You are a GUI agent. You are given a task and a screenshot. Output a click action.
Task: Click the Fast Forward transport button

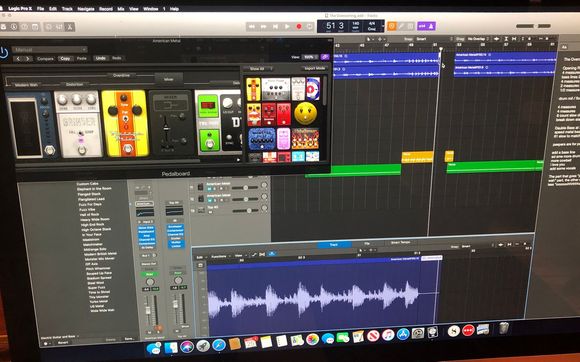[x=263, y=27]
